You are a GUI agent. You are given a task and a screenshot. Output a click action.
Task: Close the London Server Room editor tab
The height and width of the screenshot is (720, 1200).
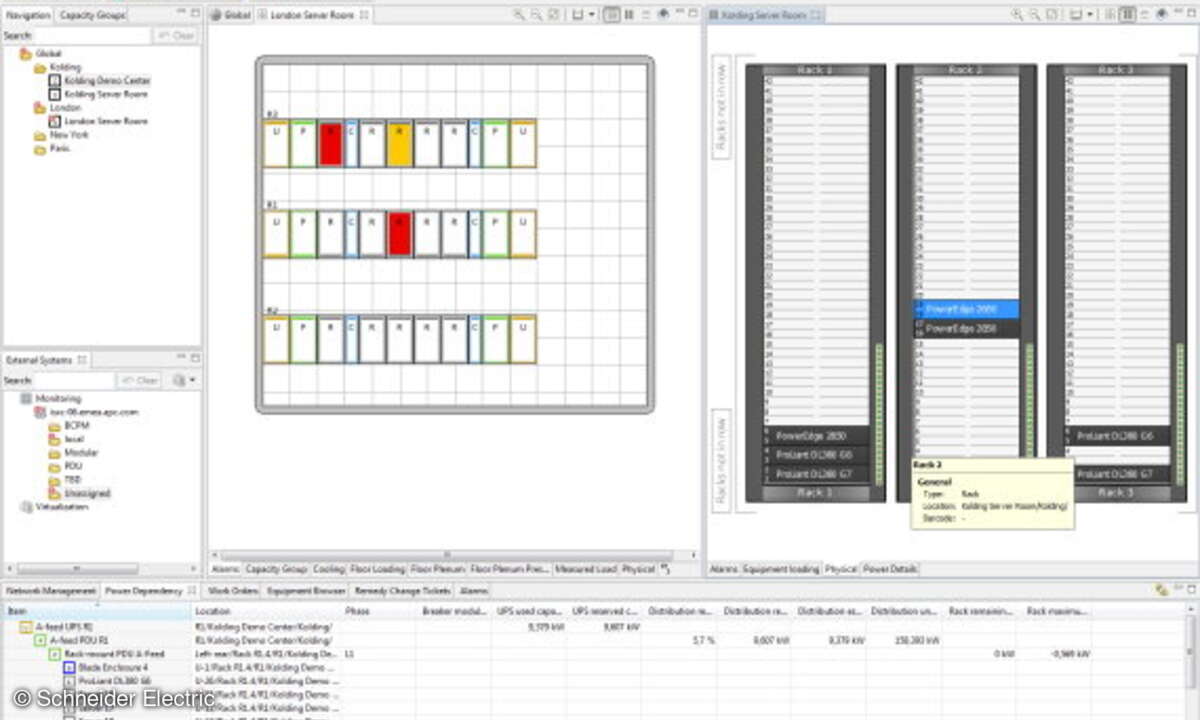[x=364, y=15]
